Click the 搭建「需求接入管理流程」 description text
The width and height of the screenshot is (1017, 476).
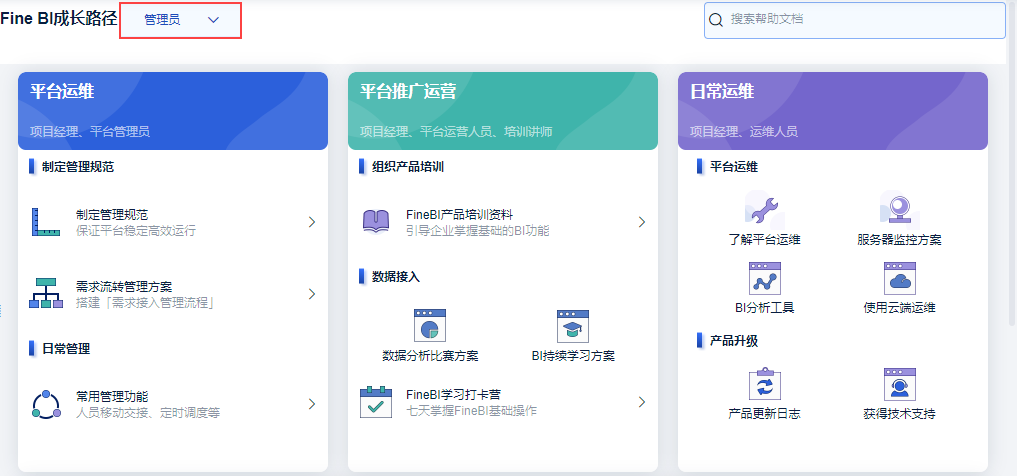145,303
